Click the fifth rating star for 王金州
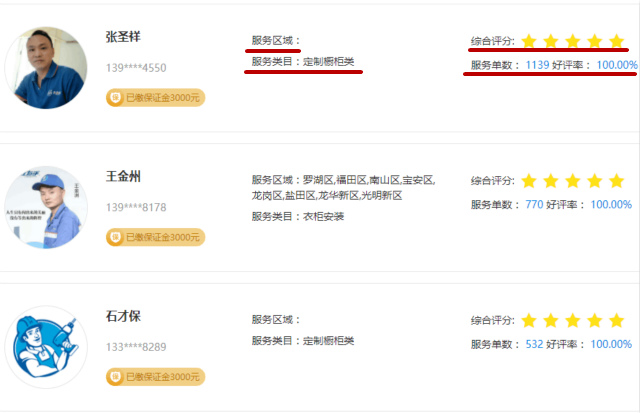 tap(616, 181)
